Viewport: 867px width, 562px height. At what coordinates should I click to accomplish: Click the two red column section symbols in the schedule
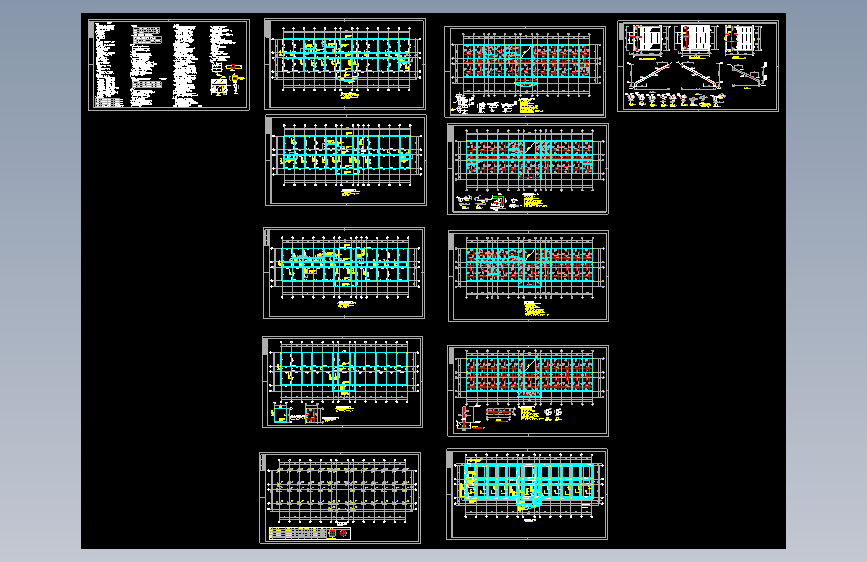coord(338,533)
